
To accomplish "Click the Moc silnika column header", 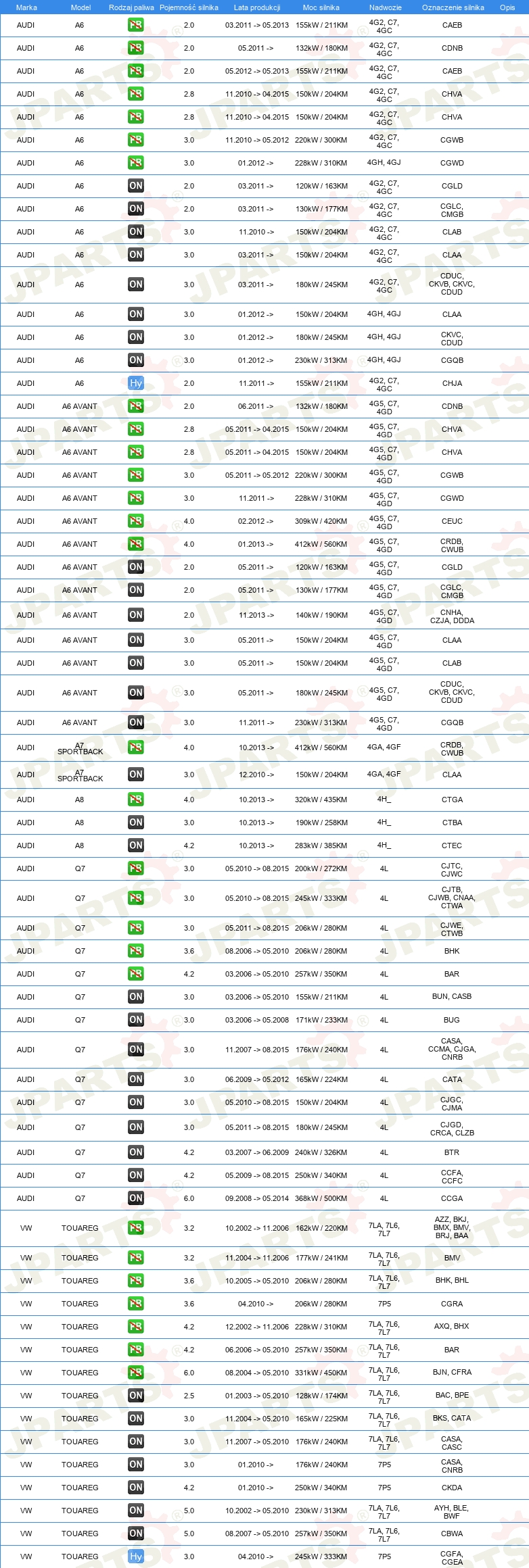I will (x=321, y=7).
